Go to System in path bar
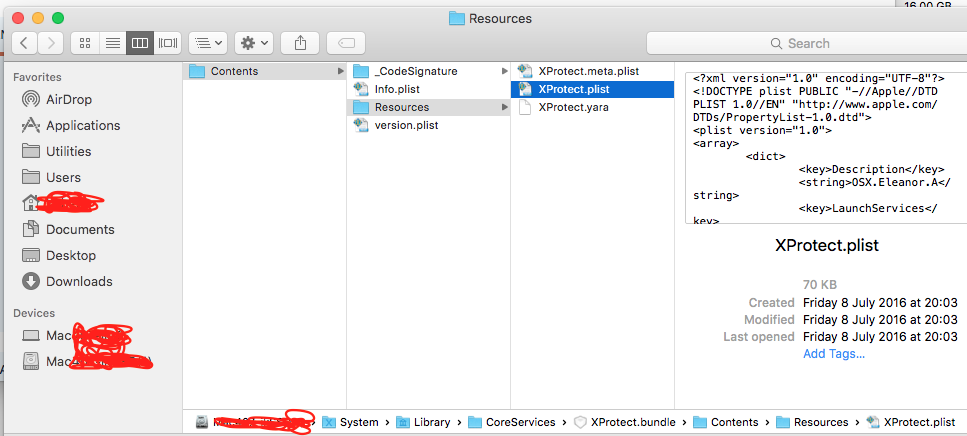Viewport: 967px width, 436px height. click(x=351, y=422)
